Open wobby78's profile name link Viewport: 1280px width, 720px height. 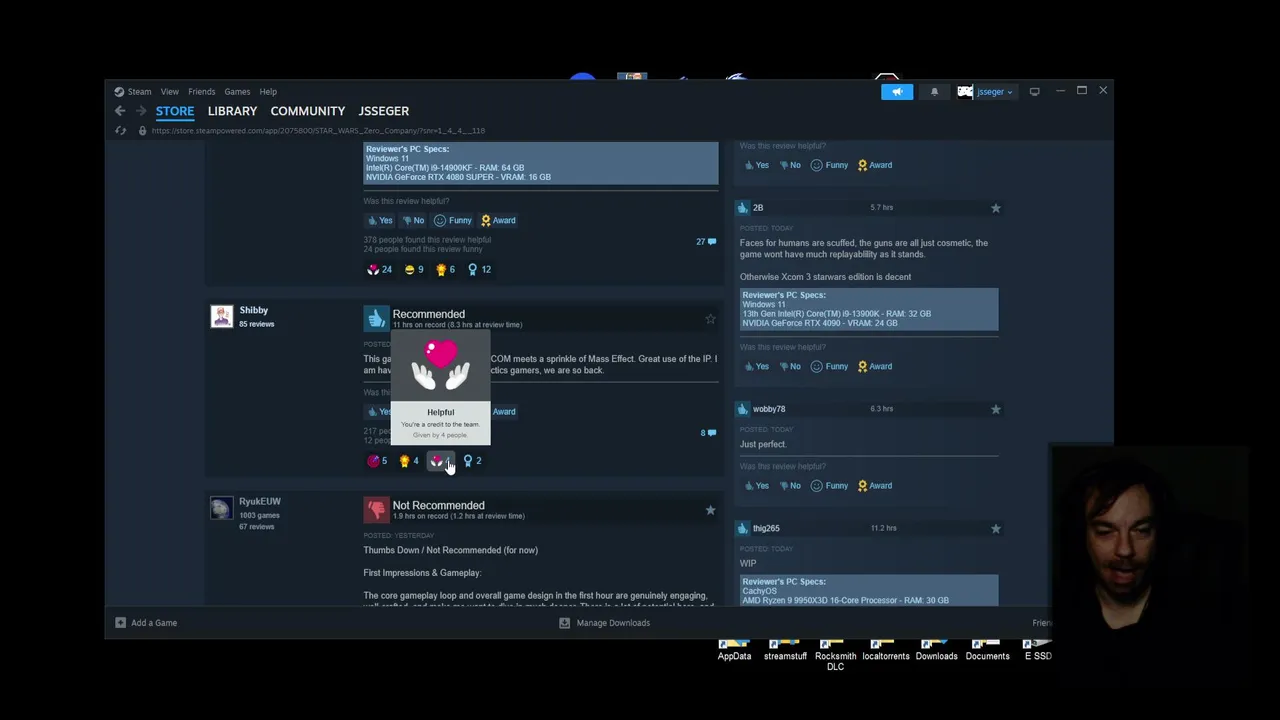tap(769, 409)
